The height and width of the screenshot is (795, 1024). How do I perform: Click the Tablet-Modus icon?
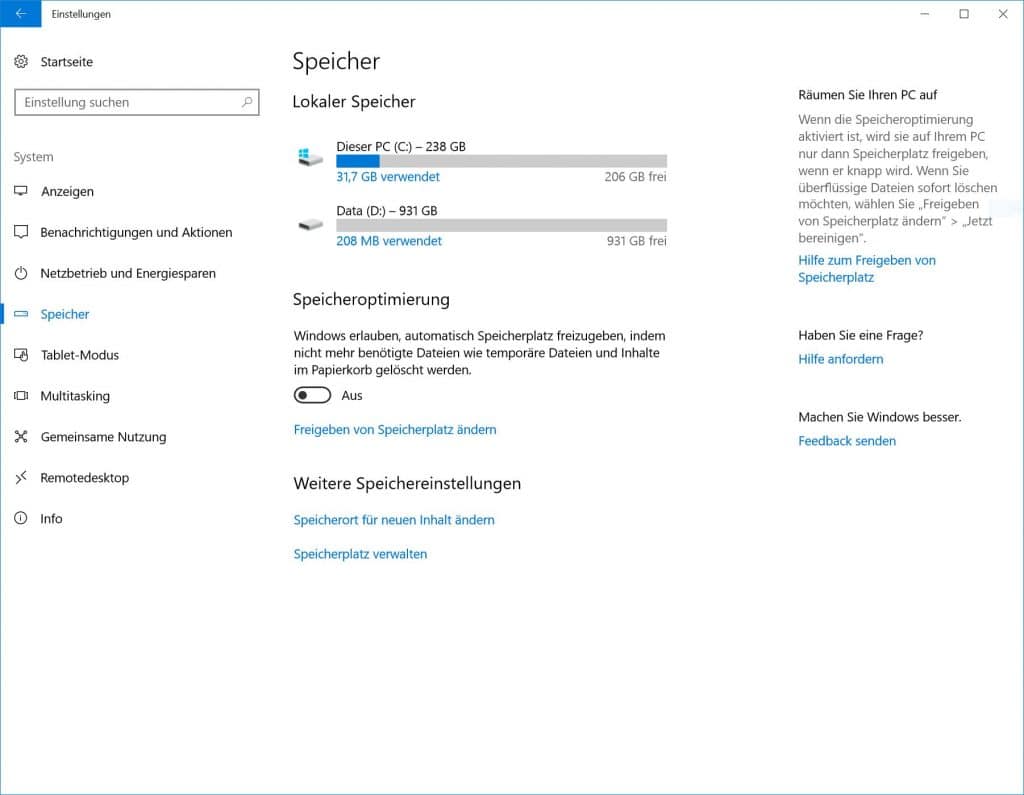21,355
